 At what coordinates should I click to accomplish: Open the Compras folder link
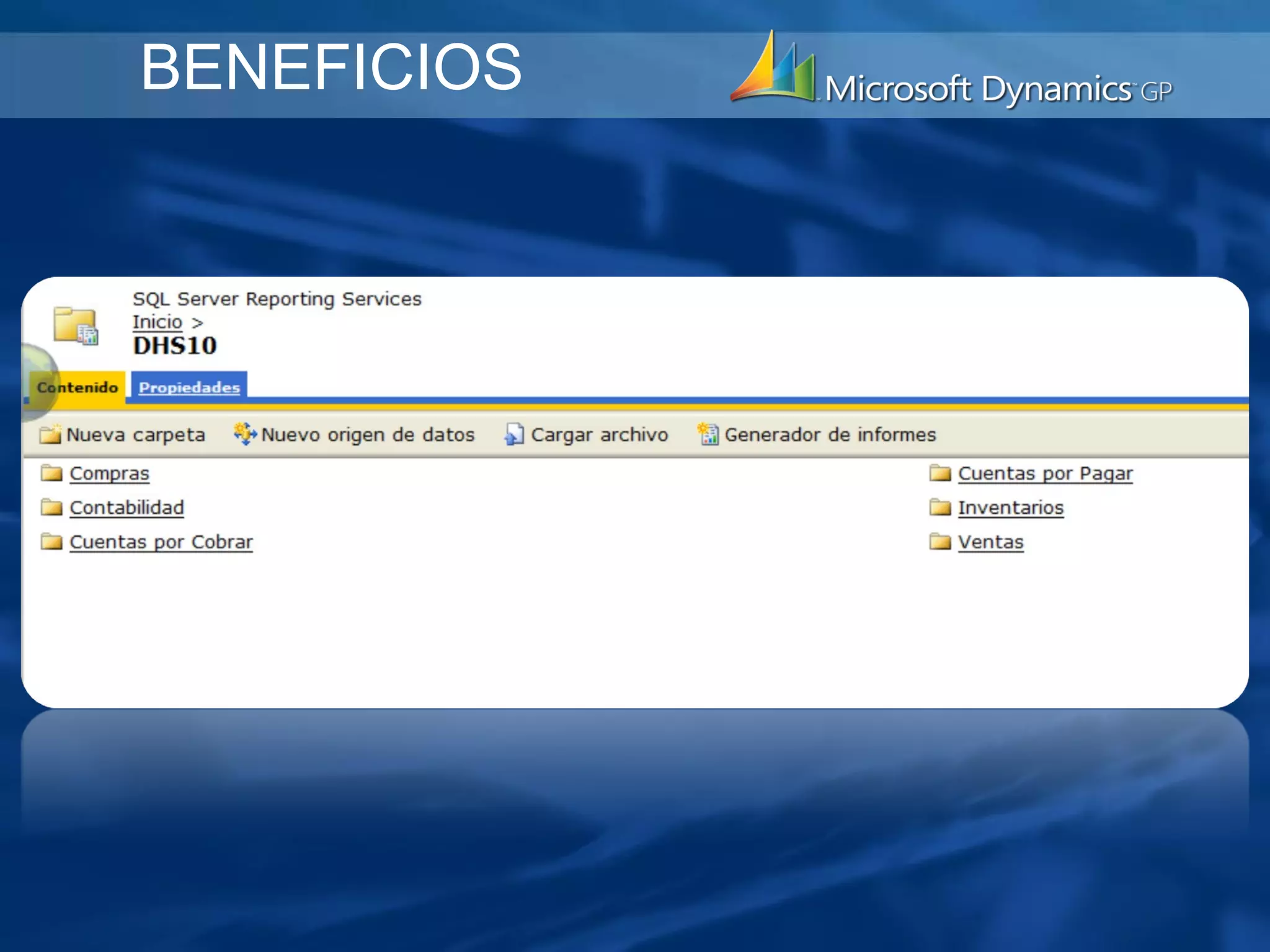(x=110, y=474)
